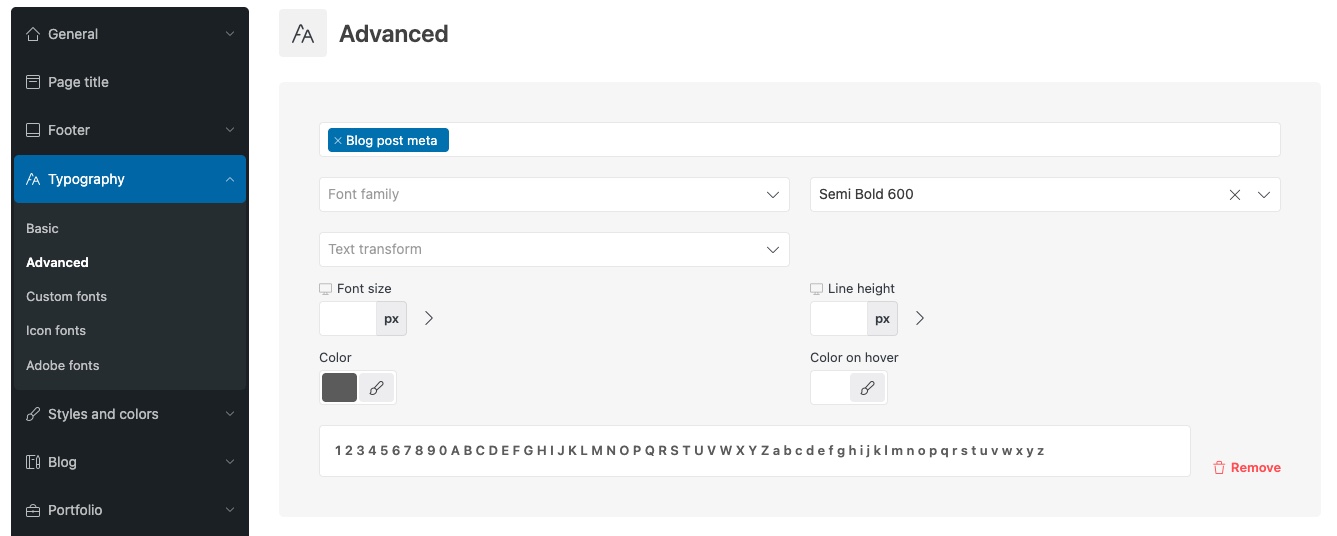The width and height of the screenshot is (1337, 536).
Task: Click the Styles and colors brush icon
Action: click(33, 414)
